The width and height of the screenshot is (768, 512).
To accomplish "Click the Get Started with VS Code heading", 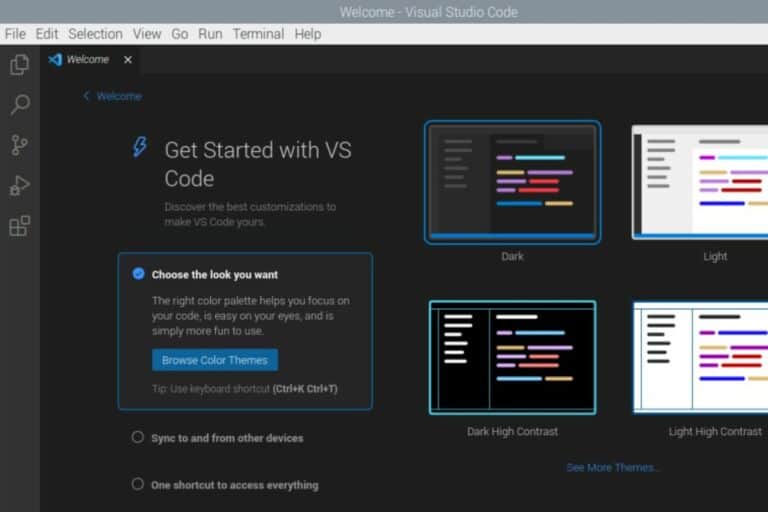I will tap(258, 164).
